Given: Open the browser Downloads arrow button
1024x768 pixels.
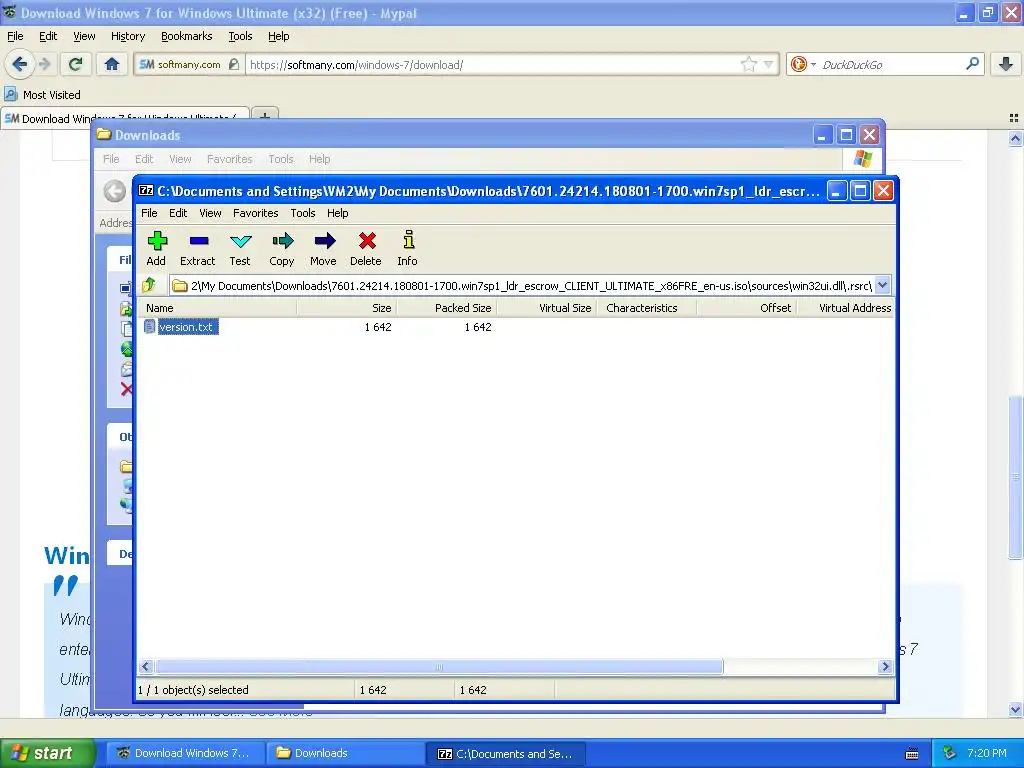Looking at the screenshot, I should [1006, 64].
